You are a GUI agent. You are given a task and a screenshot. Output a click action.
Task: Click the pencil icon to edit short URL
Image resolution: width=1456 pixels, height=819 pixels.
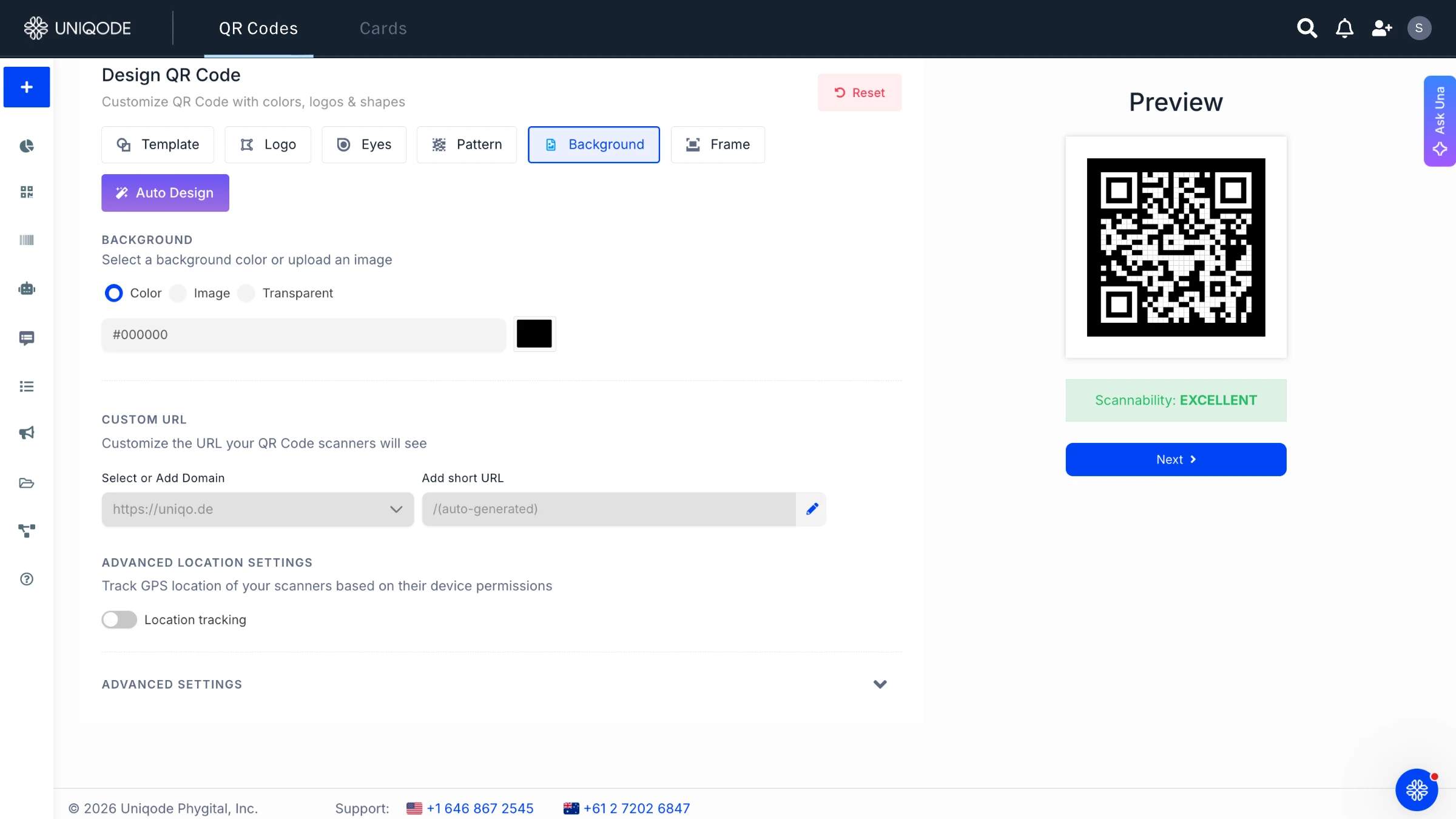coord(812,509)
